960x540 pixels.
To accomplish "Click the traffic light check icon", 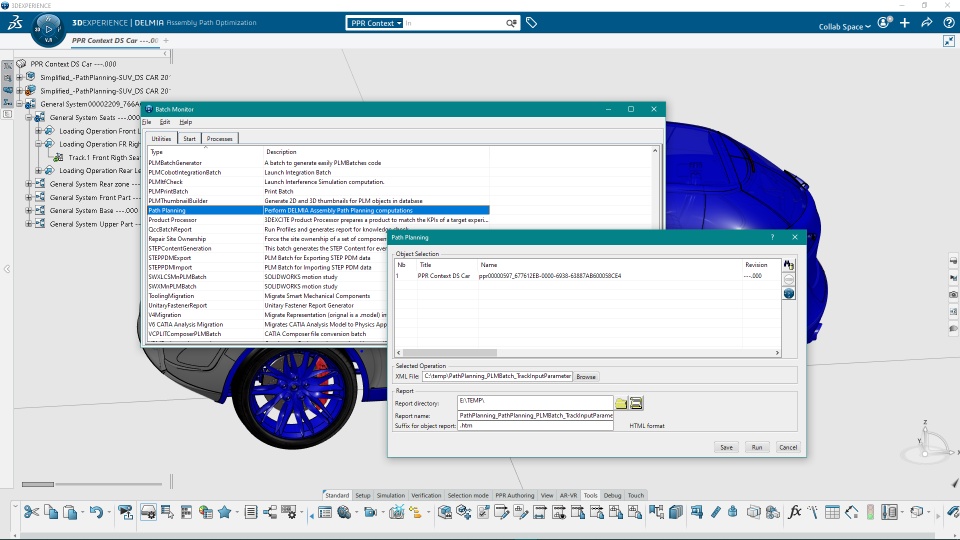I will [870, 512].
